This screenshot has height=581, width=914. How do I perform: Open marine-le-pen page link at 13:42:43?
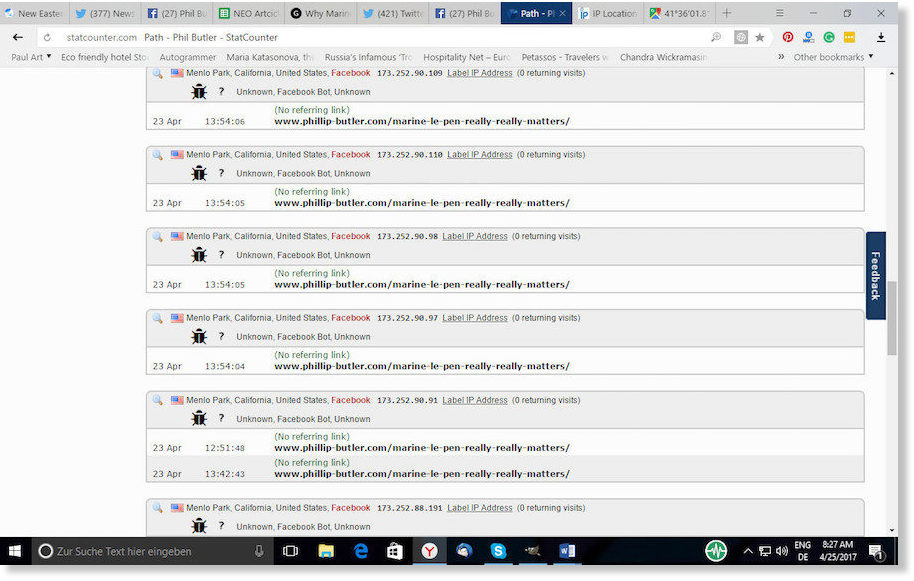point(422,474)
